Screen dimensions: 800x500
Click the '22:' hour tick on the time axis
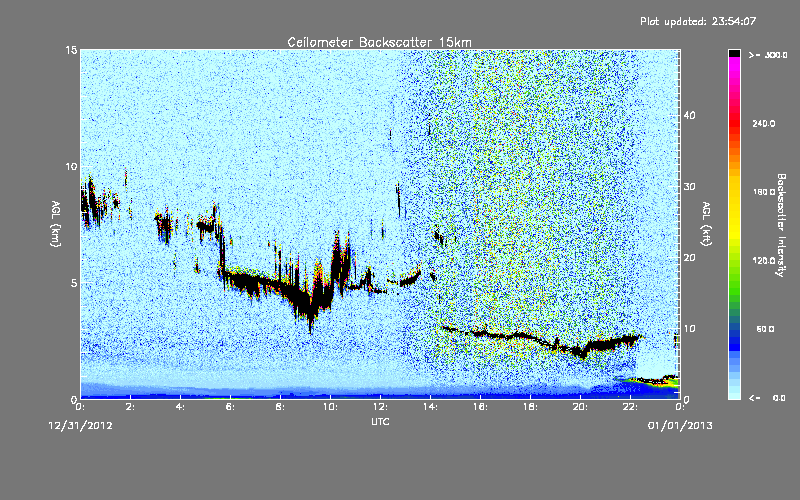pyautogui.click(x=630, y=407)
